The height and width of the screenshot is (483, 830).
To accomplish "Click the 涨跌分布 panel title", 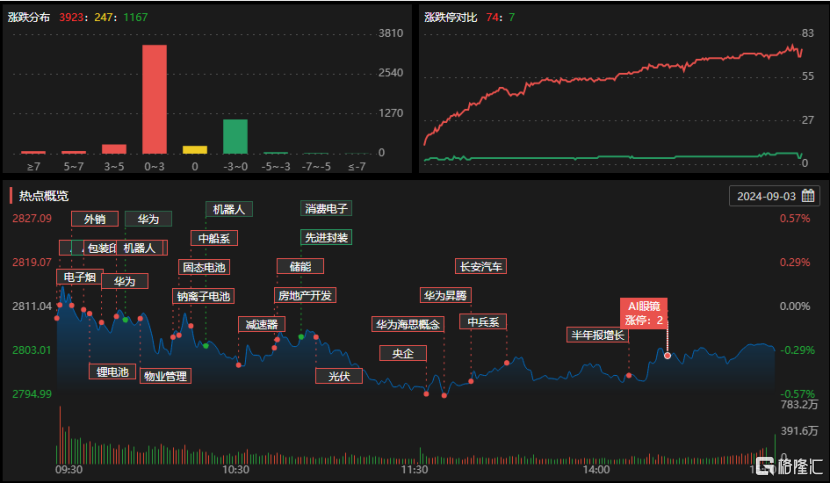I will click(29, 17).
